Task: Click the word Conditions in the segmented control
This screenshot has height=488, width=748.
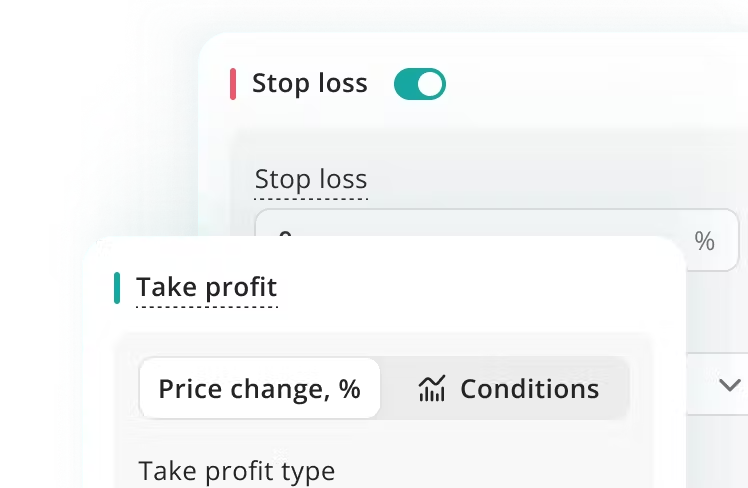Action: pyautogui.click(x=529, y=388)
